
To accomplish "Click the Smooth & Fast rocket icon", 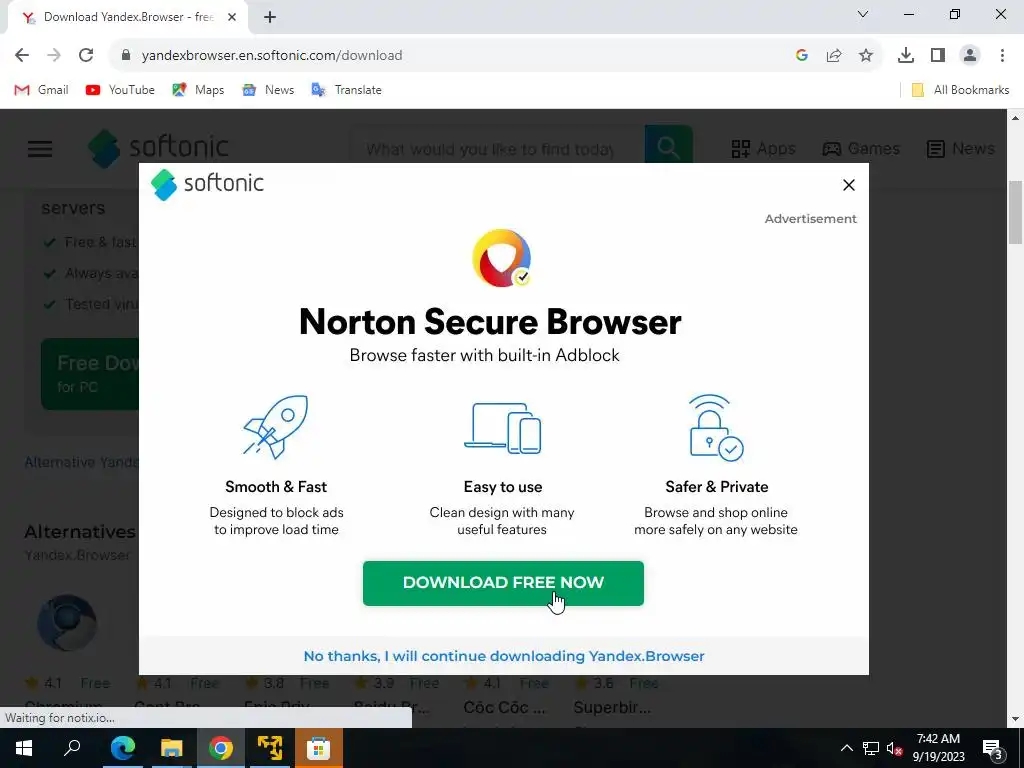I will click(x=276, y=427).
